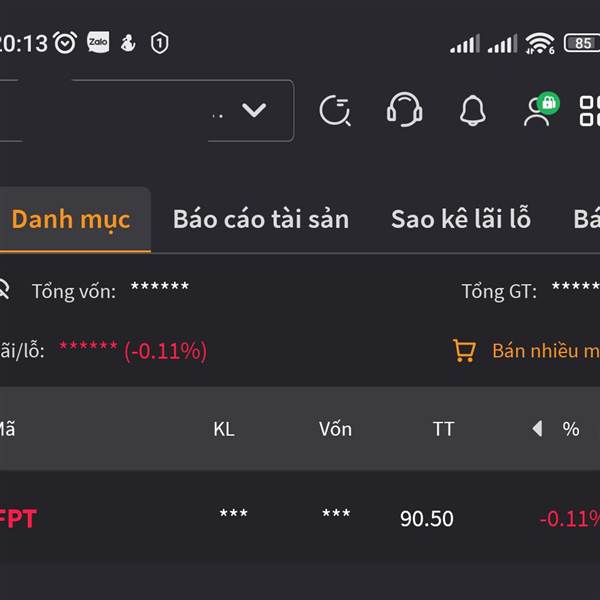Sort by KL column header
The height and width of the screenshot is (600, 600).
(224, 429)
